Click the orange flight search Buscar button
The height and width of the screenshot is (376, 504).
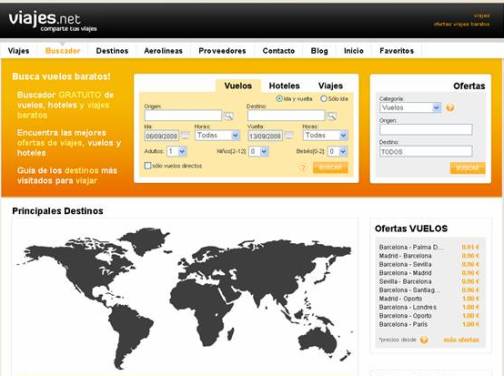[330, 168]
